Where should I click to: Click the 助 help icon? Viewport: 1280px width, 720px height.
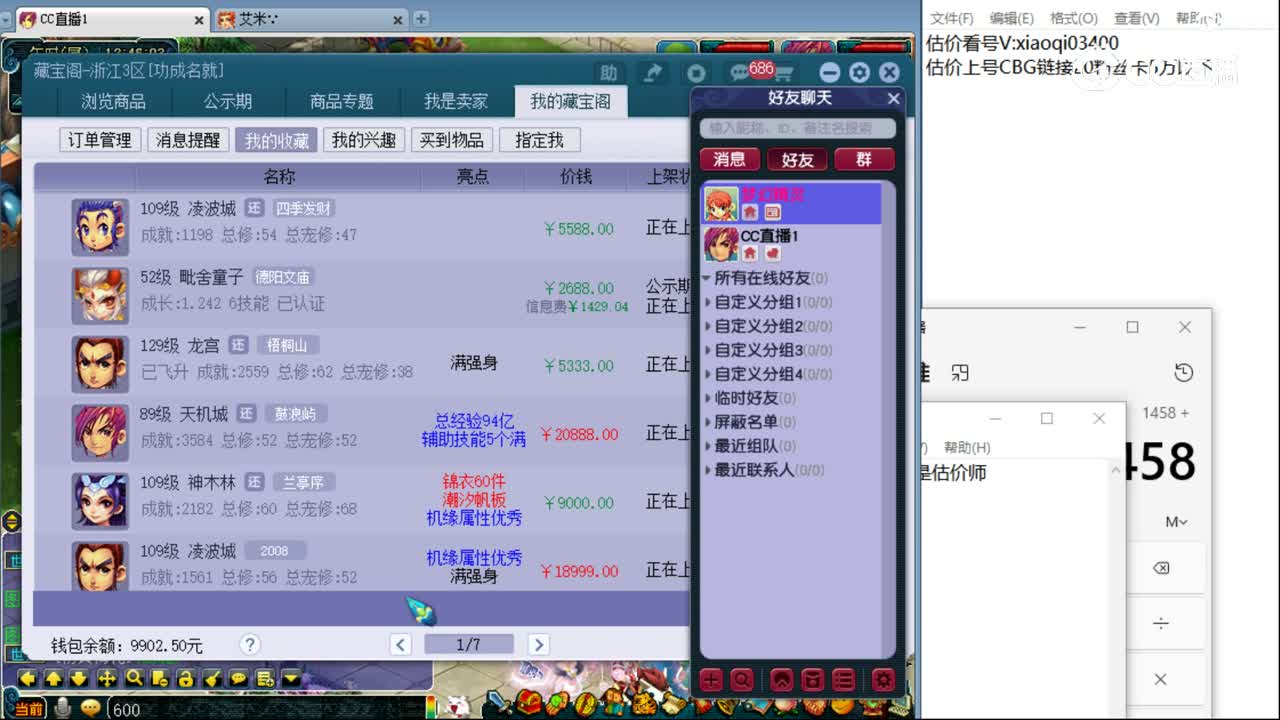coord(610,72)
